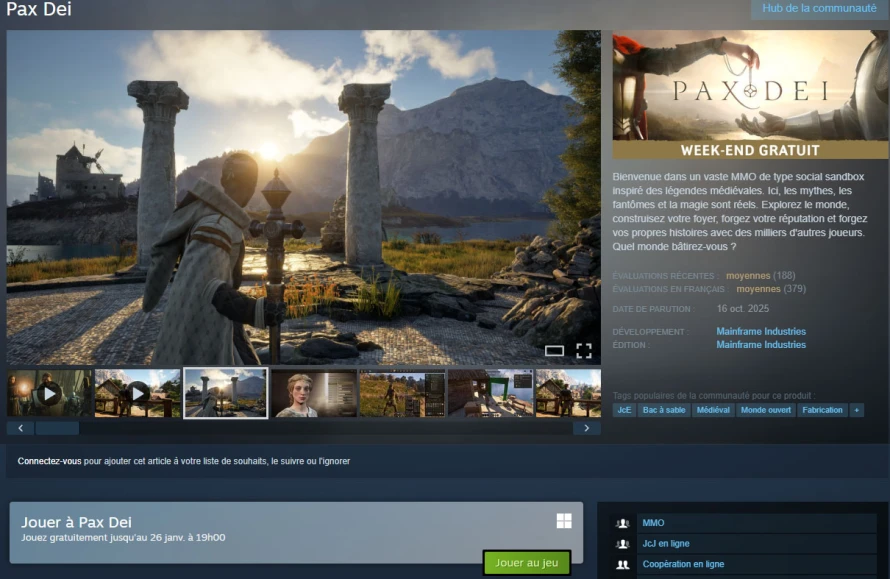Open the last partially visible house thumbnail
Screen dimensions: 890x579
pyautogui.click(x=568, y=393)
